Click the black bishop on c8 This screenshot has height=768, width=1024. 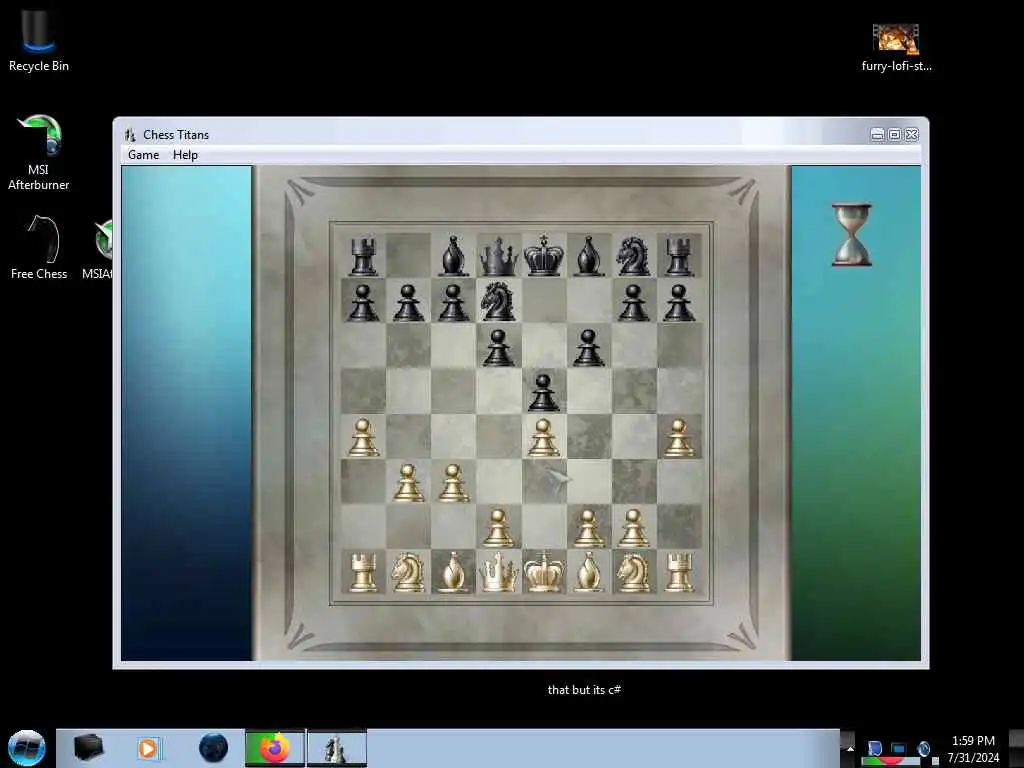(x=453, y=257)
